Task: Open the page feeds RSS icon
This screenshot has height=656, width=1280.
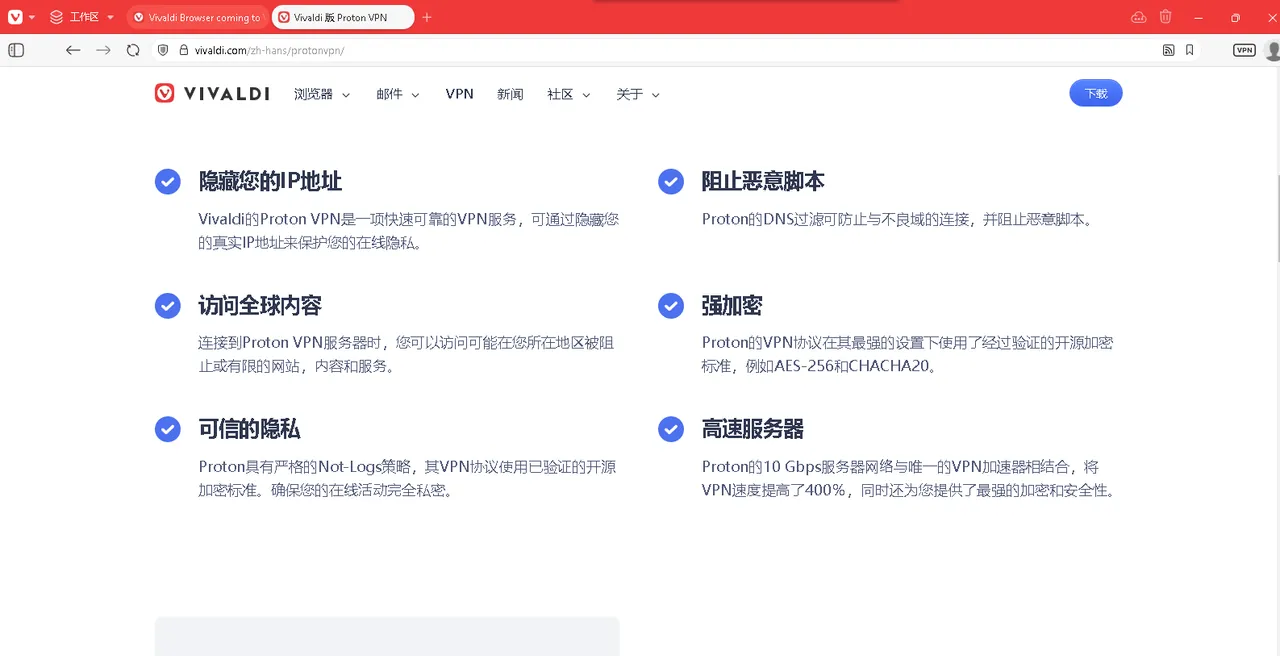Action: pos(1168,50)
